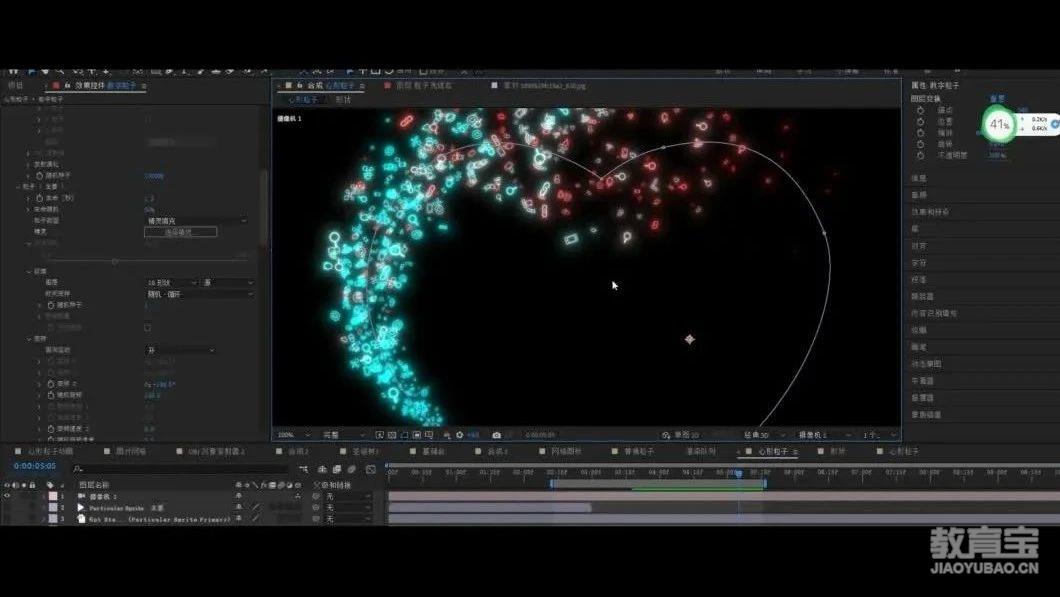1060x597 pixels.
Task: Toggle stopwatch for 随机种子 in 纹理 group
Action: coord(51,306)
